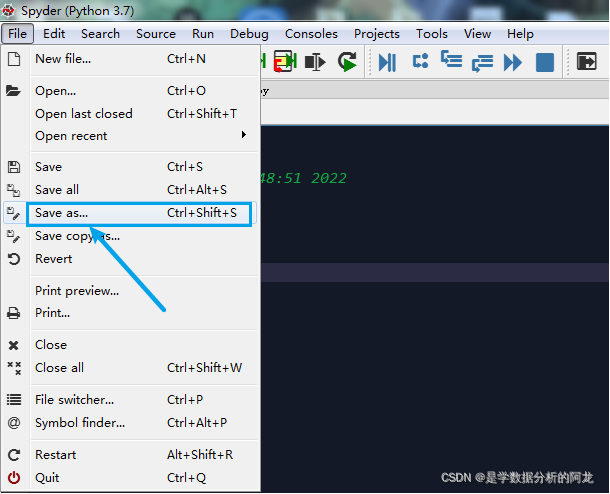Click the highlighted current line in editor
610x494 pixels.
pyautogui.click(x=435, y=272)
